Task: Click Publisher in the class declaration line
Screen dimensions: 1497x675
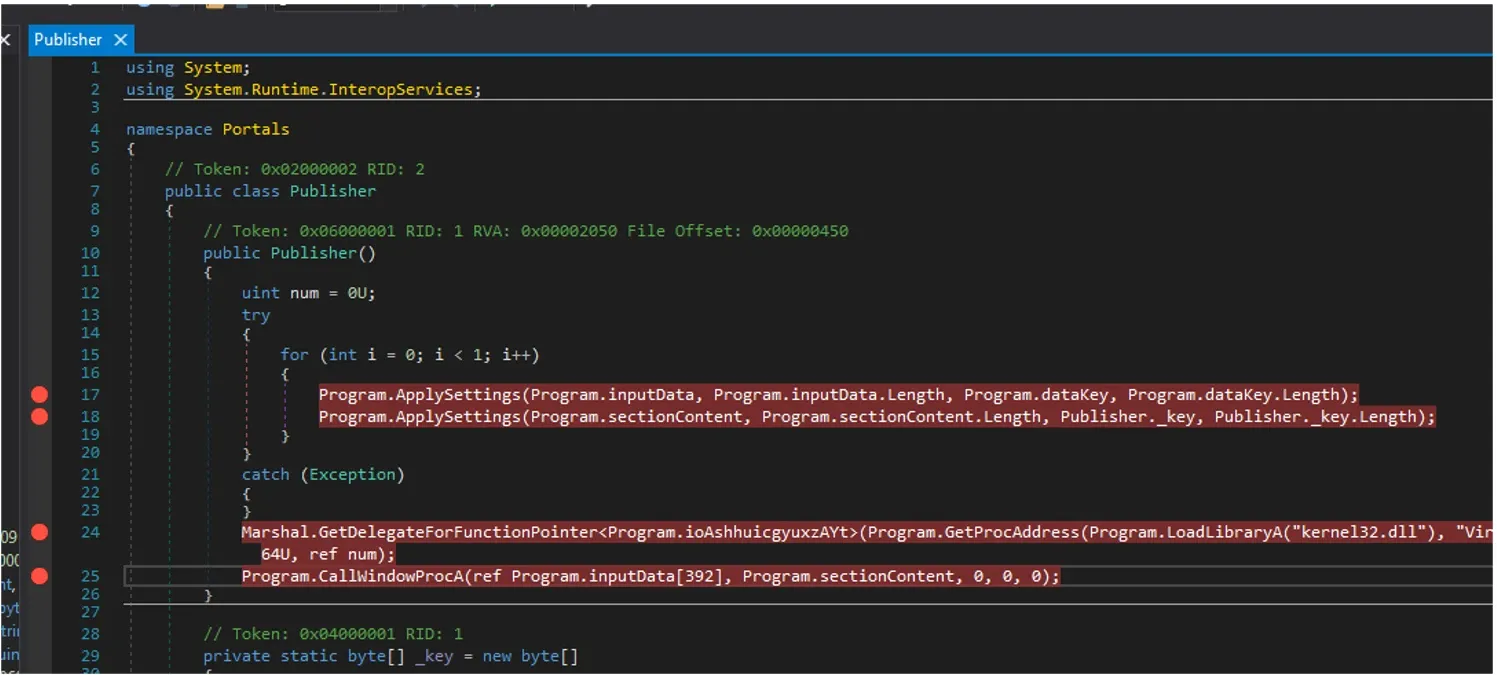Action: (333, 191)
